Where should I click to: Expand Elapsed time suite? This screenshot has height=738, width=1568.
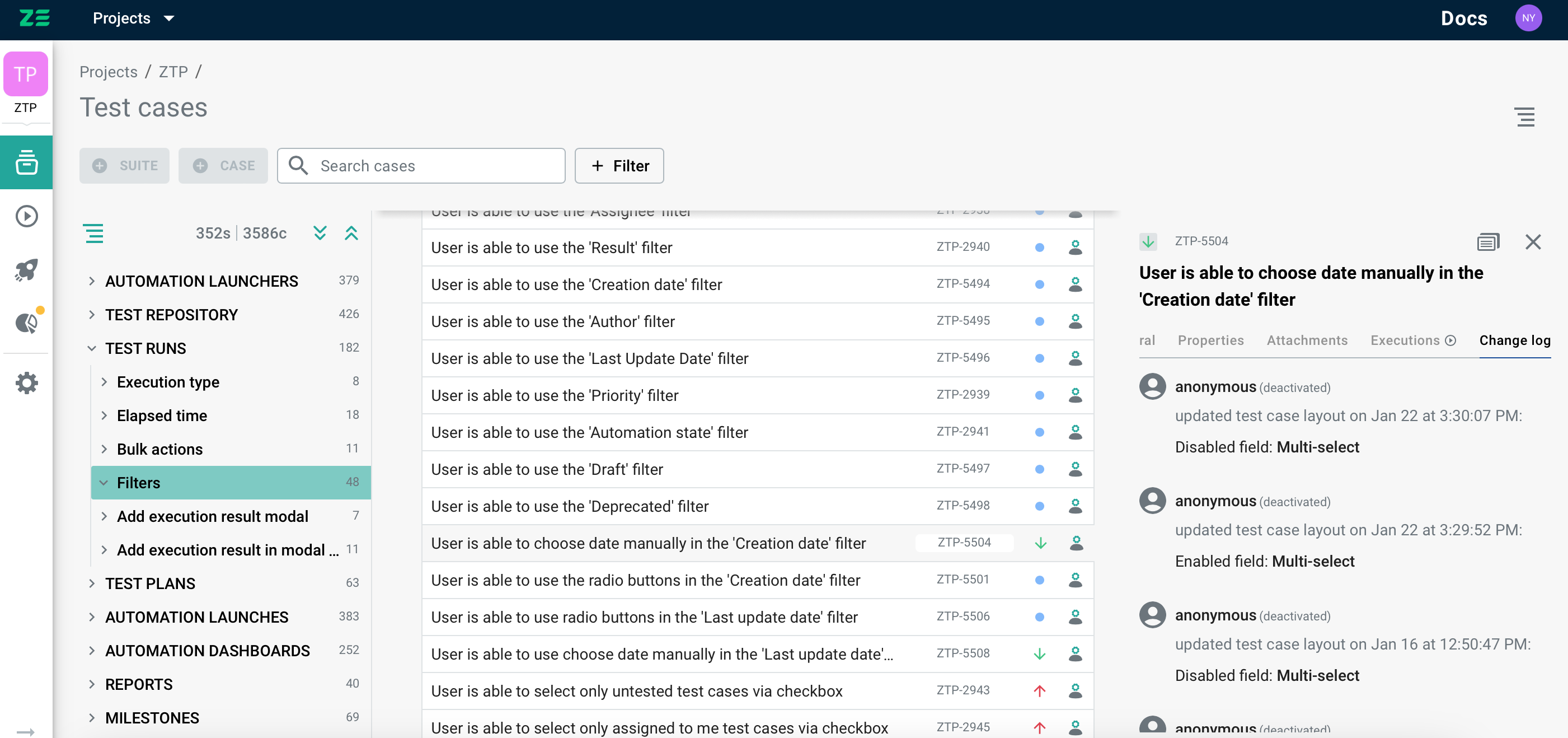click(104, 415)
